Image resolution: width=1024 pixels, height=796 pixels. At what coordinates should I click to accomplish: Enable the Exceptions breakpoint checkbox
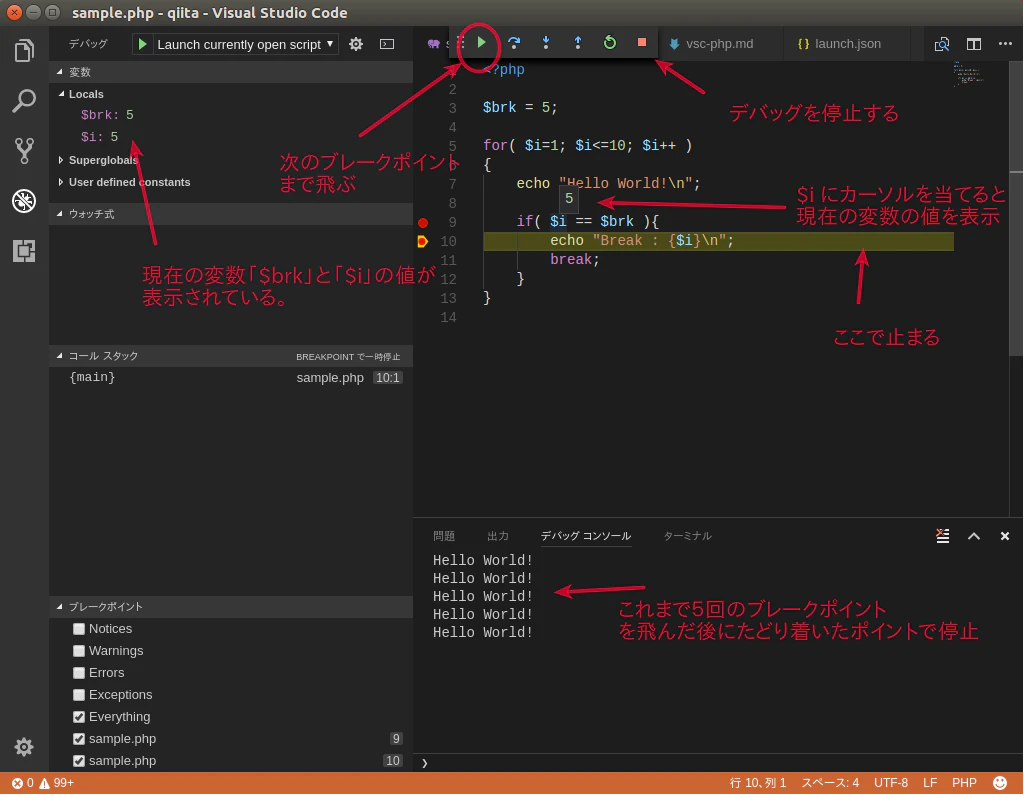79,695
